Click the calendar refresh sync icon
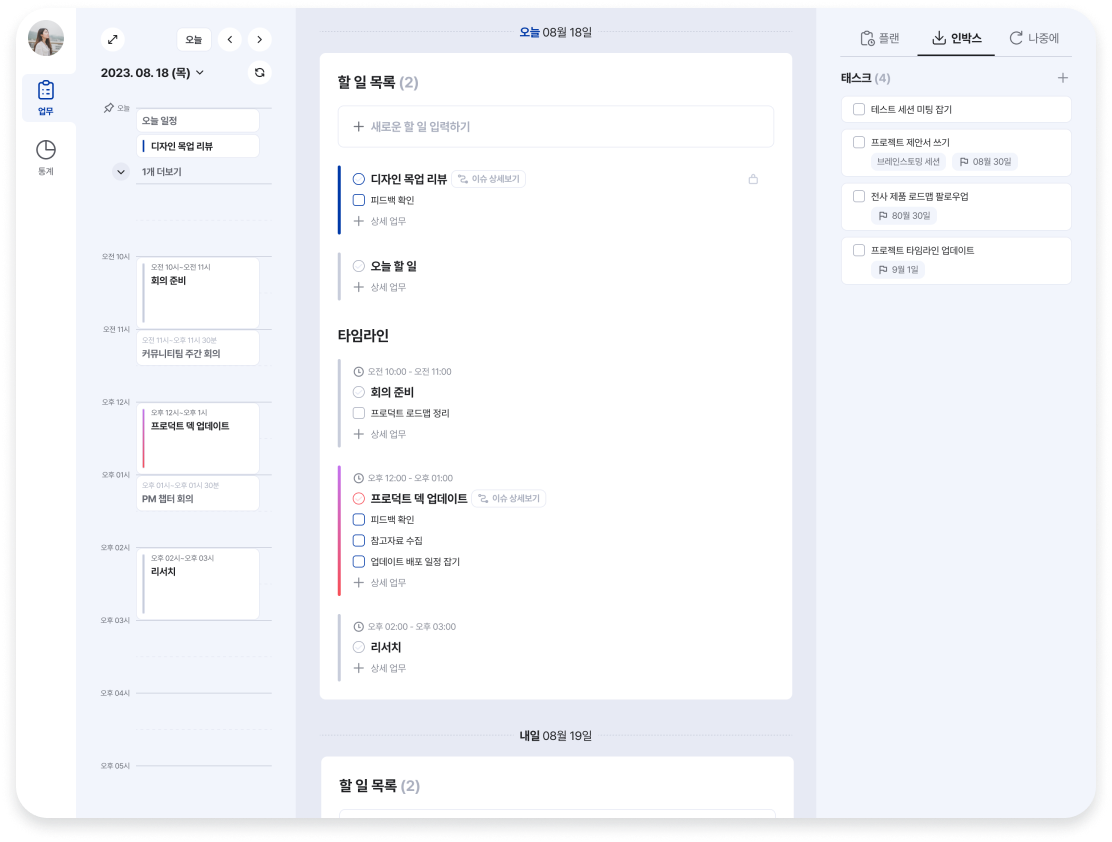 (260, 73)
